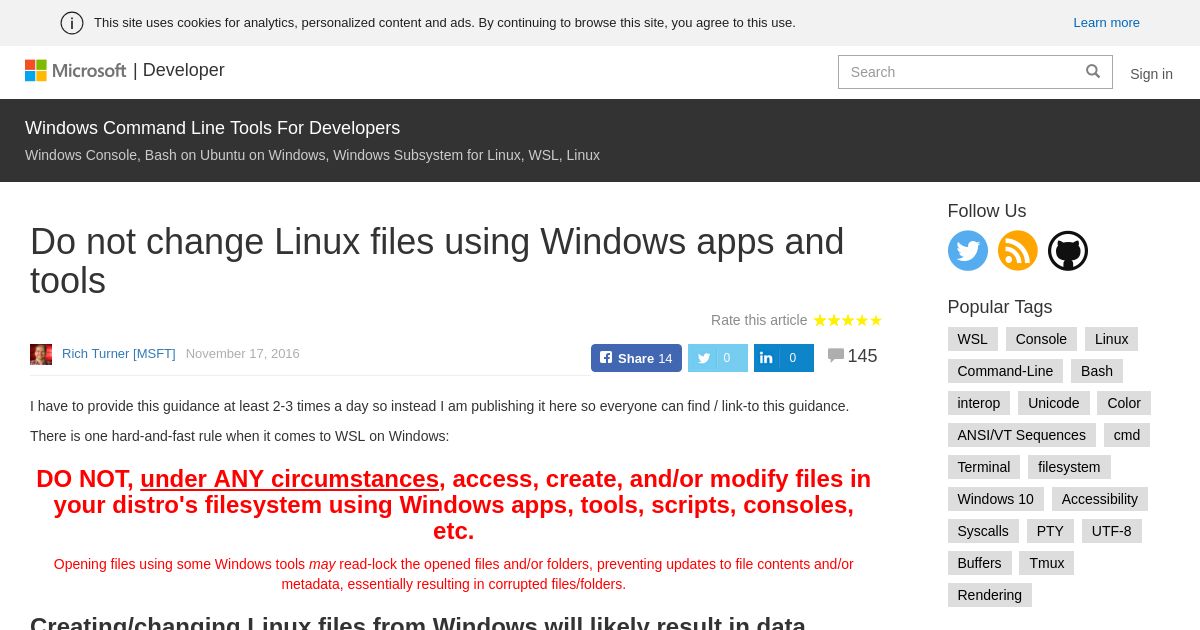
Task: Open the Twitter follow icon
Action: click(x=967, y=251)
